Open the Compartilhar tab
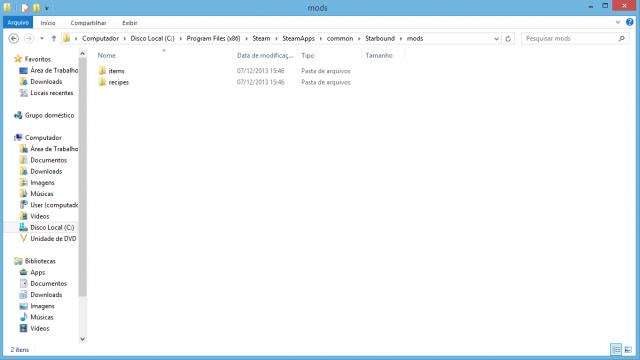 [x=88, y=23]
